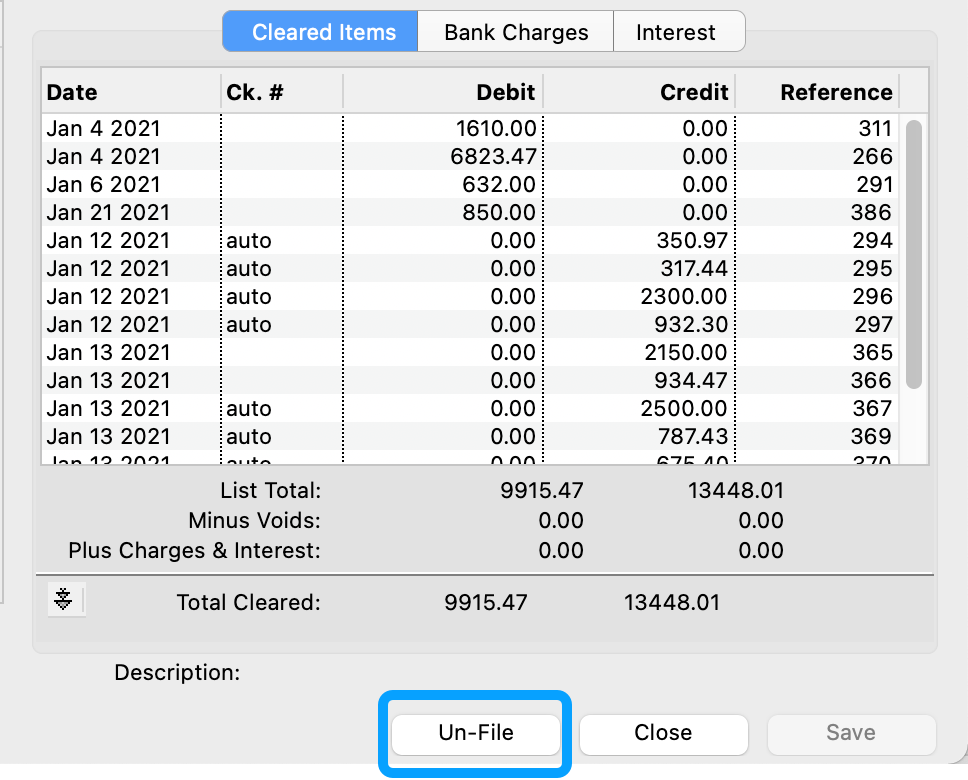Highlight the row with reference 365
The height and width of the screenshot is (780, 968).
tap(470, 353)
